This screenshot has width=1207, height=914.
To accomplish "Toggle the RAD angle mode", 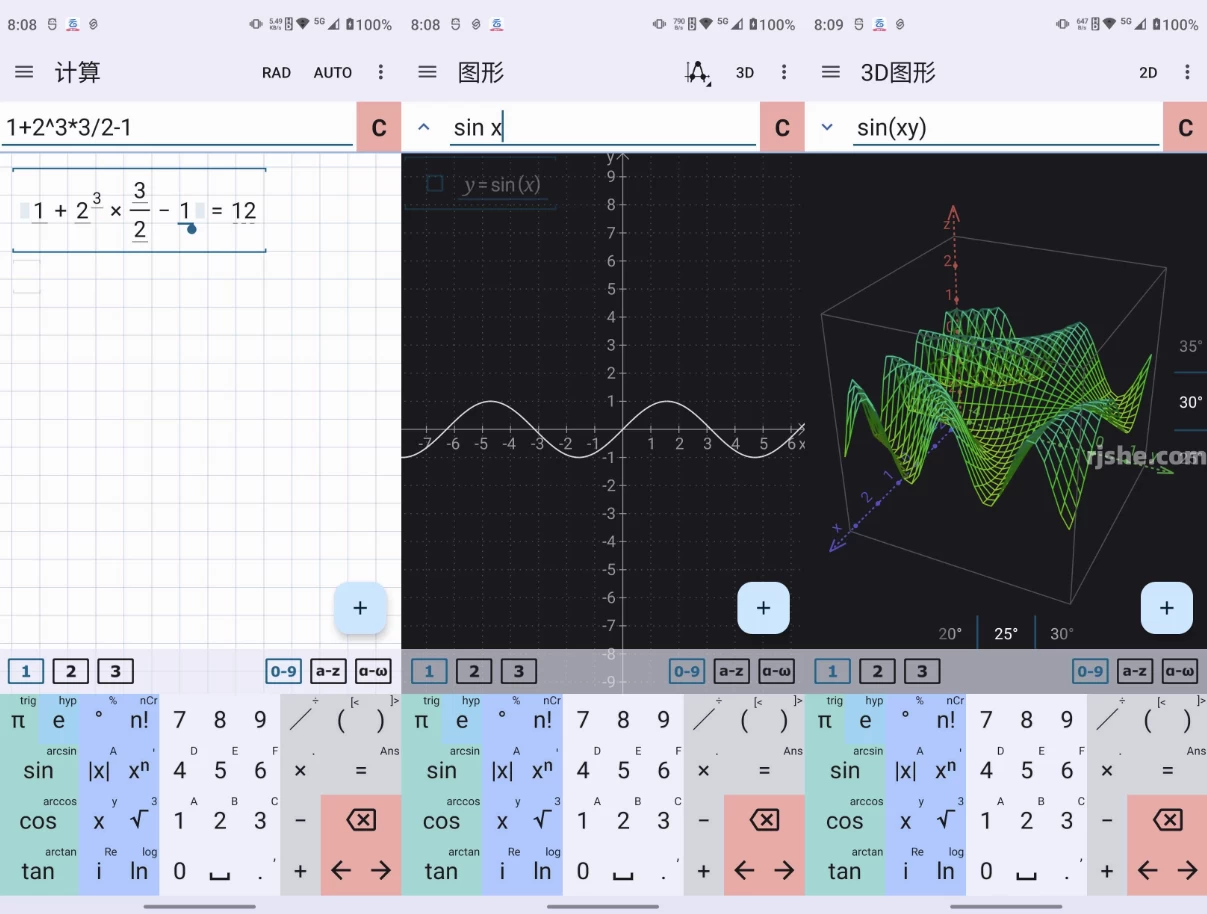I will [x=276, y=72].
